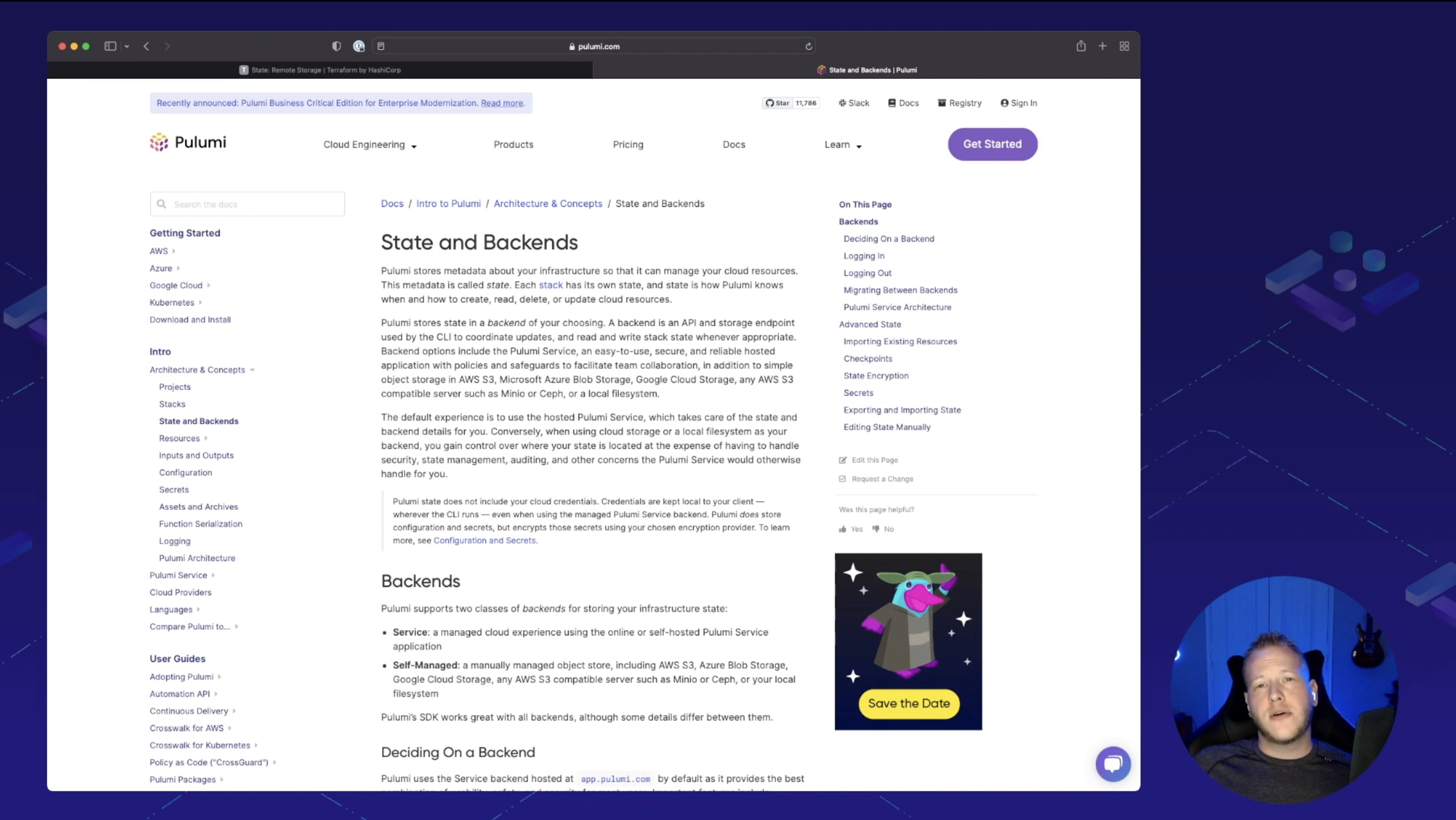Click the GitHub Star button

click(x=778, y=103)
